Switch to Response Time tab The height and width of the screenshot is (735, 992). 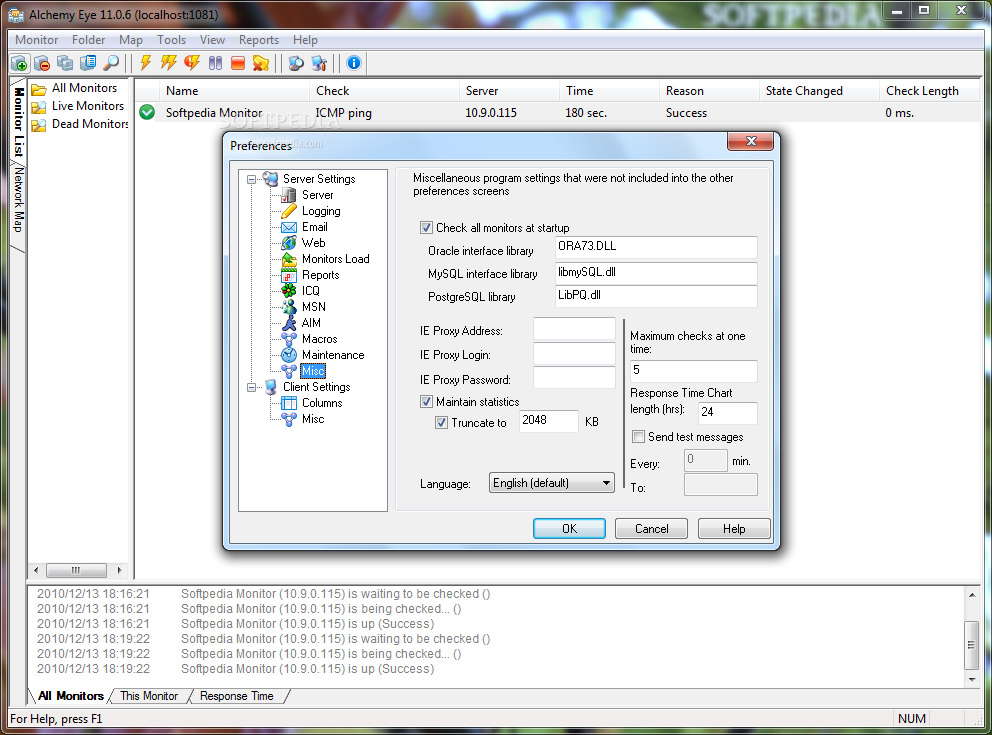tap(237, 696)
